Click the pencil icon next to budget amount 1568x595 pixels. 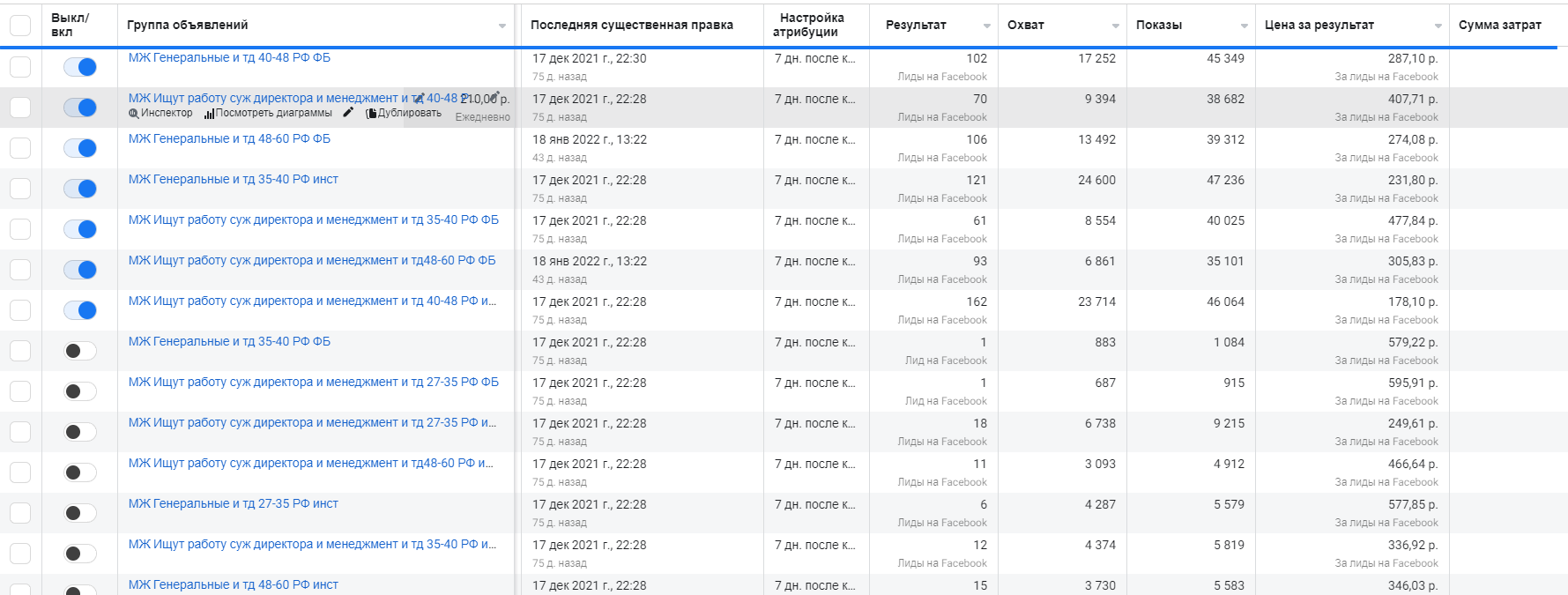[x=495, y=96]
